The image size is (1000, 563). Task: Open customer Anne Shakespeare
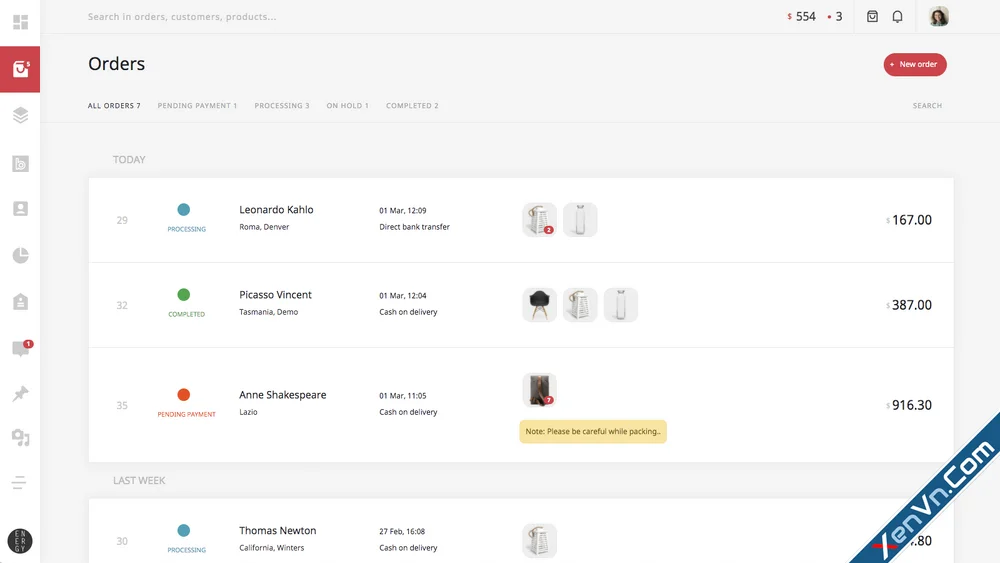point(283,395)
